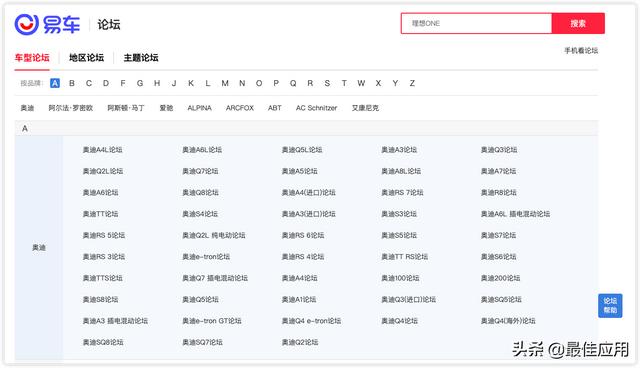Switch to the 地区论坛 tab
Image resolution: width=640 pixels, height=368 pixels.
(86, 58)
